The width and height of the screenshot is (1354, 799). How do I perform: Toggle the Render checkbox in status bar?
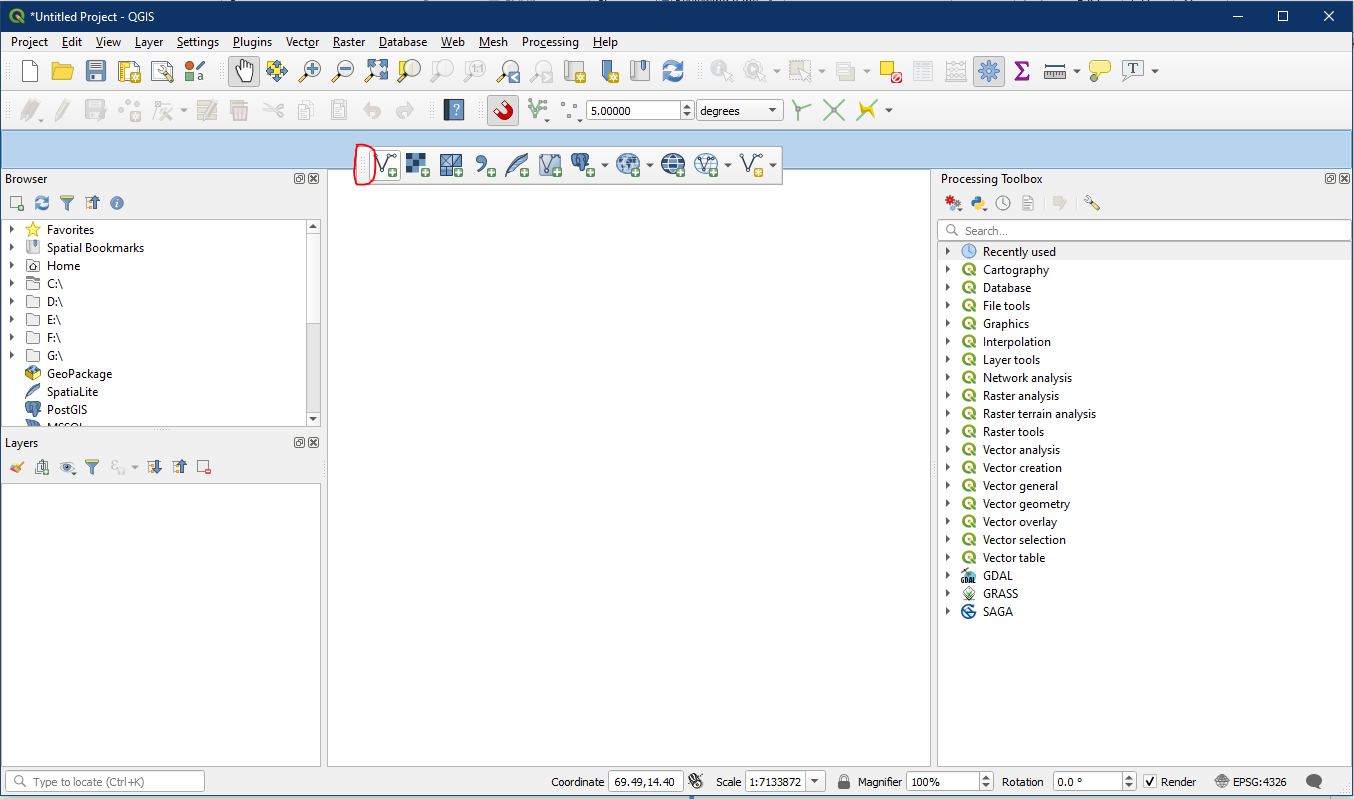pyautogui.click(x=1150, y=781)
